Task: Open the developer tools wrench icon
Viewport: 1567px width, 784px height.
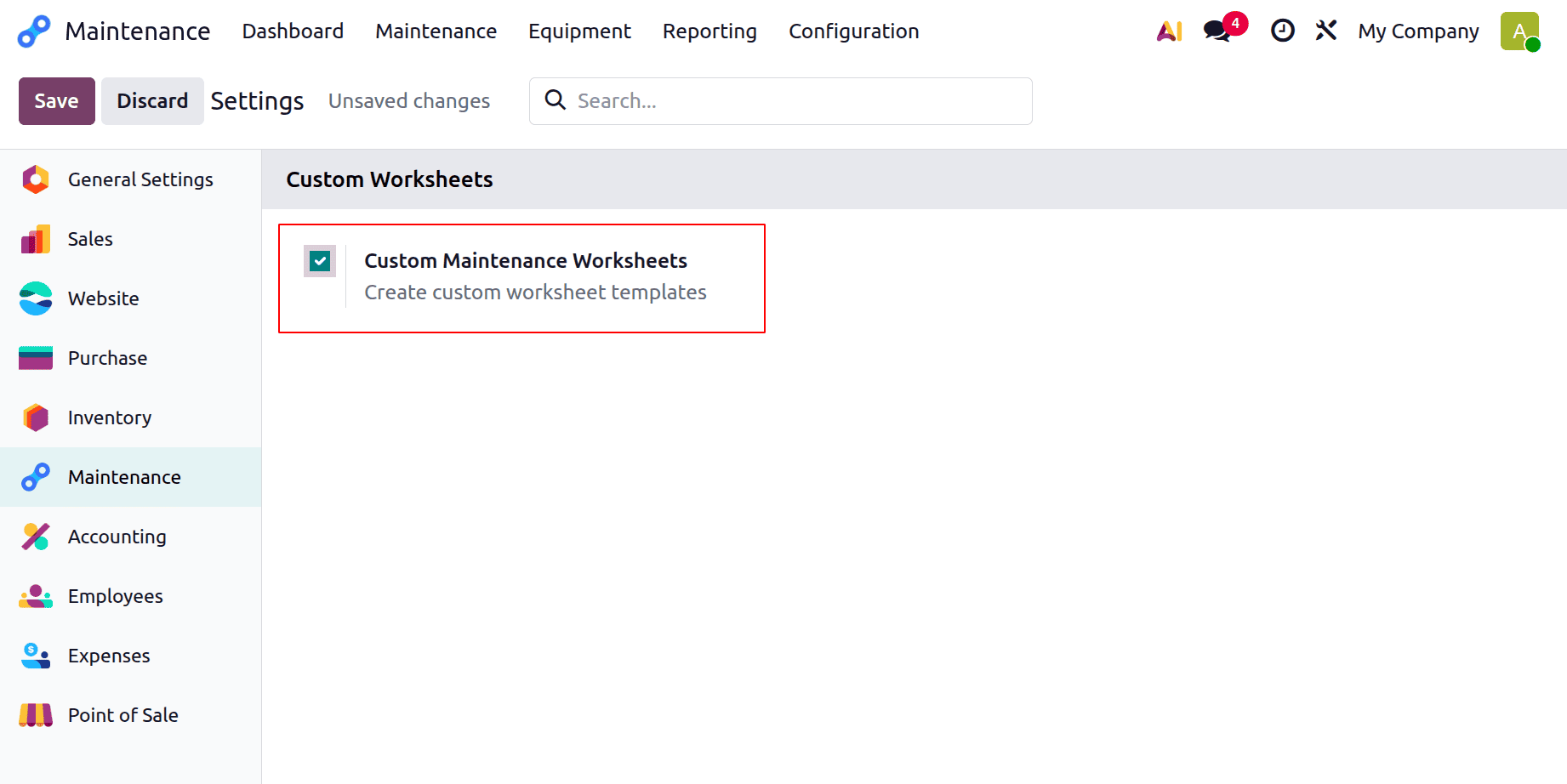Action: coord(1326,31)
